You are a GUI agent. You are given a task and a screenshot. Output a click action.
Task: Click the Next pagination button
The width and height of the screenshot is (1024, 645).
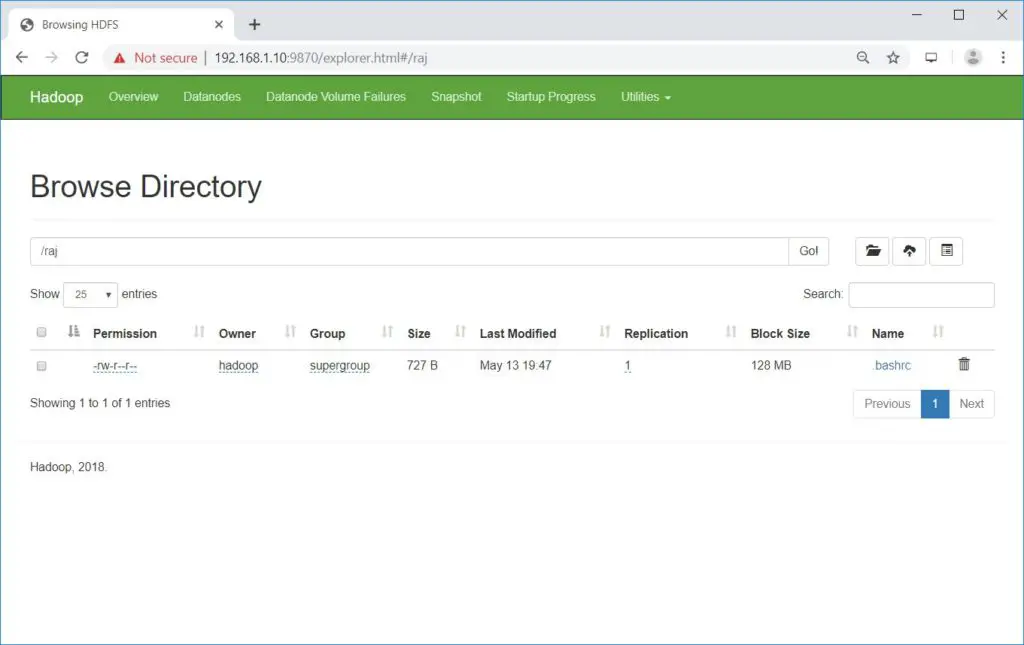pyautogui.click(x=971, y=404)
